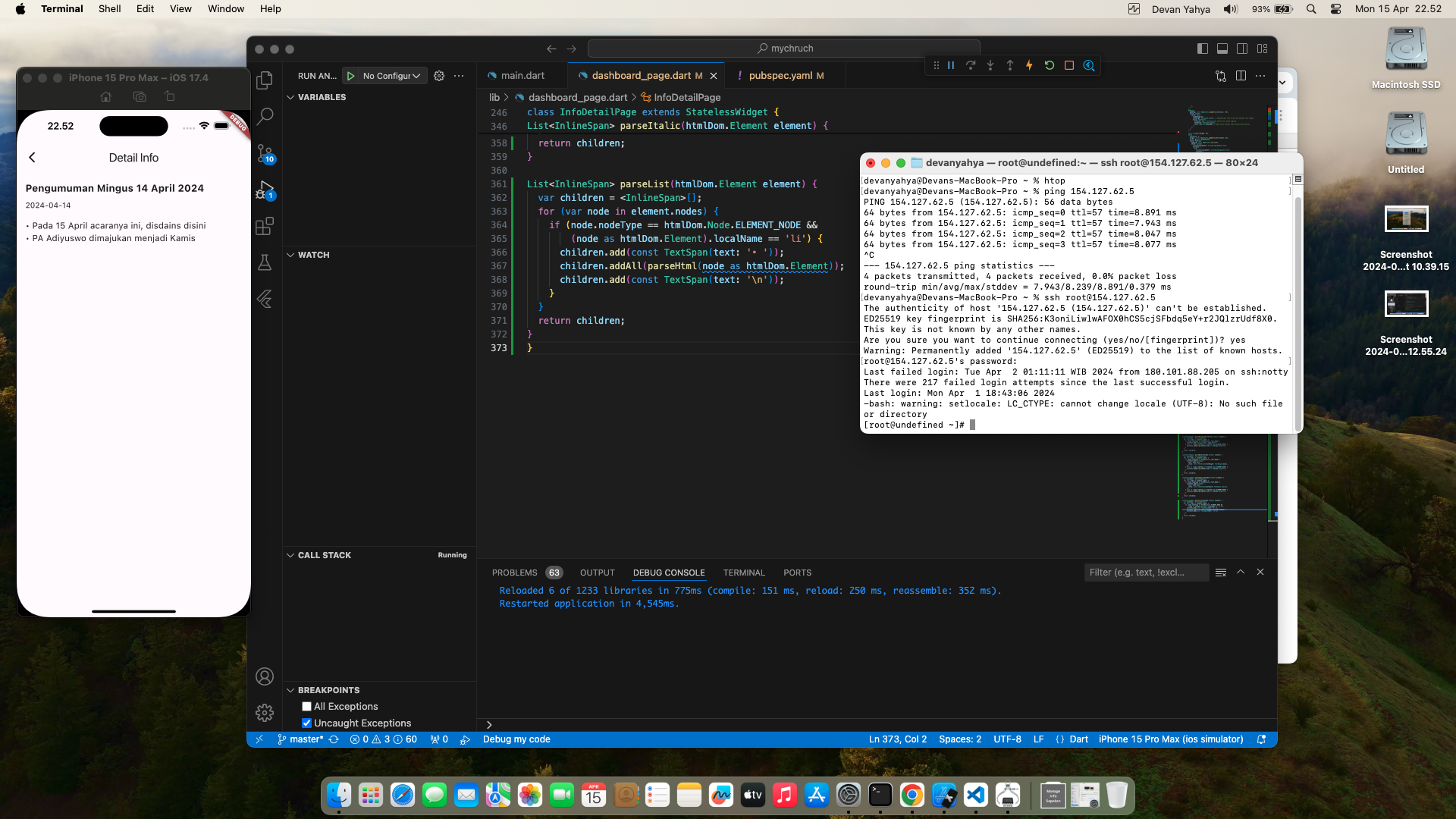Open the Extensions sidebar icon
The width and height of the screenshot is (1456, 819).
(x=265, y=226)
